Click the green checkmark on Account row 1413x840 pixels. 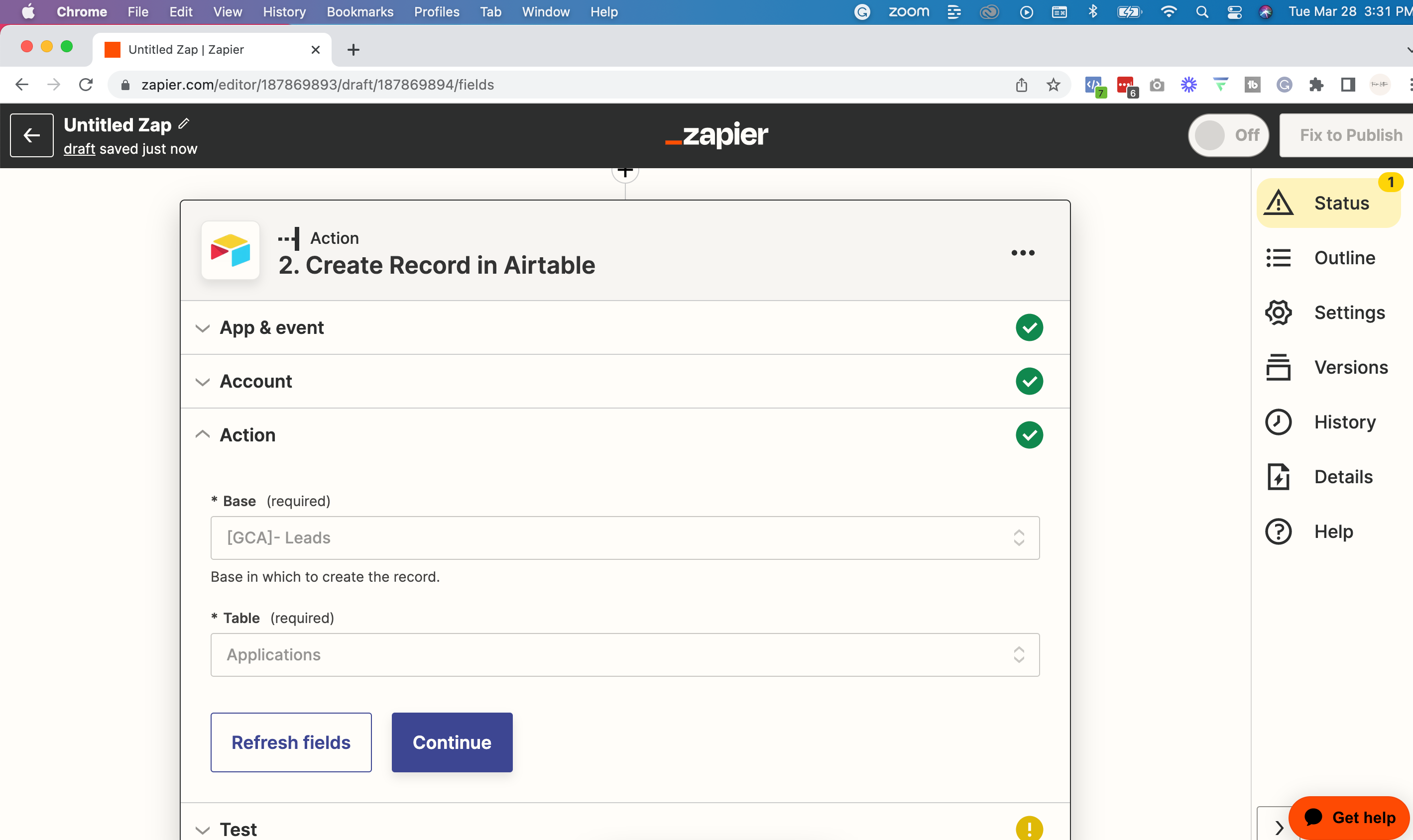[1029, 382]
